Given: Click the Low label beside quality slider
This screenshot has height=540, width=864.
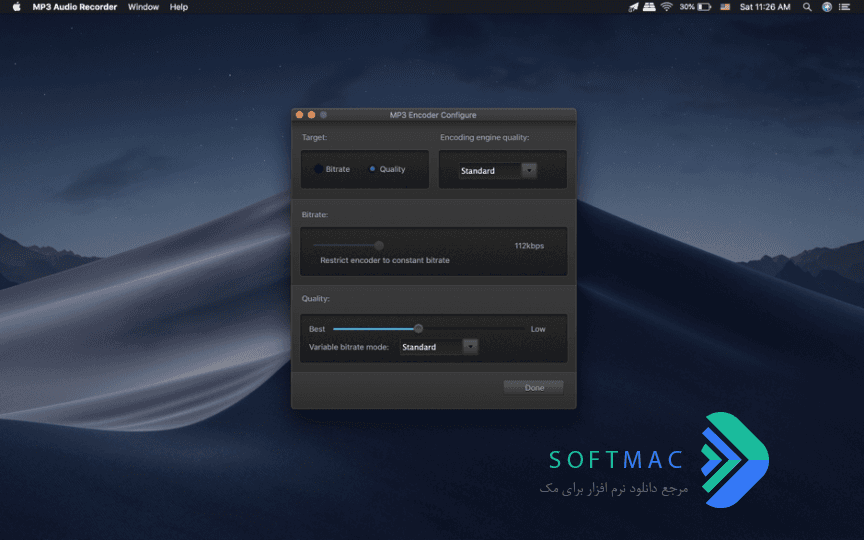Looking at the screenshot, I should point(538,329).
